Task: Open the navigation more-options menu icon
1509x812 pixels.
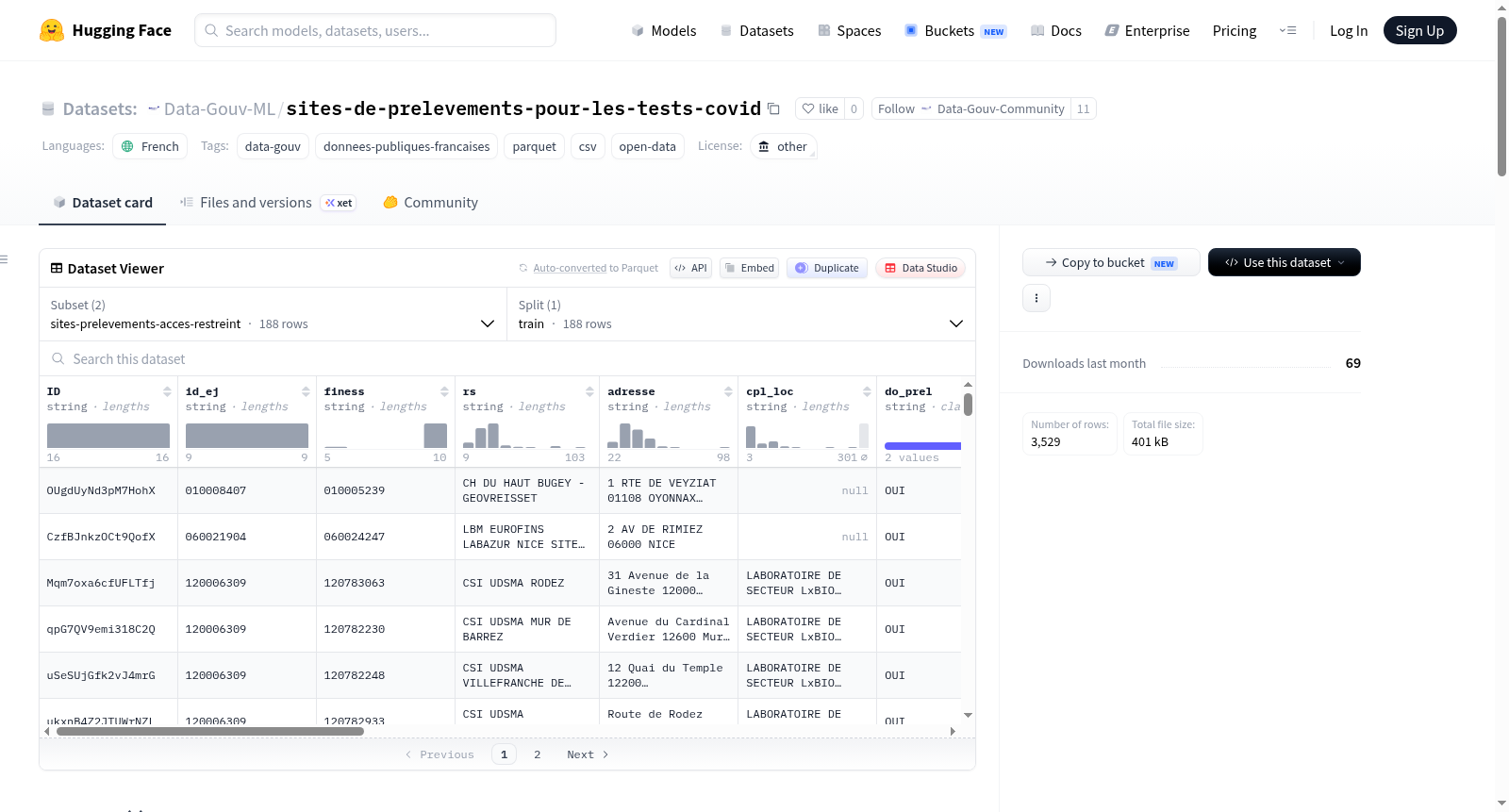Action: pyautogui.click(x=1287, y=30)
